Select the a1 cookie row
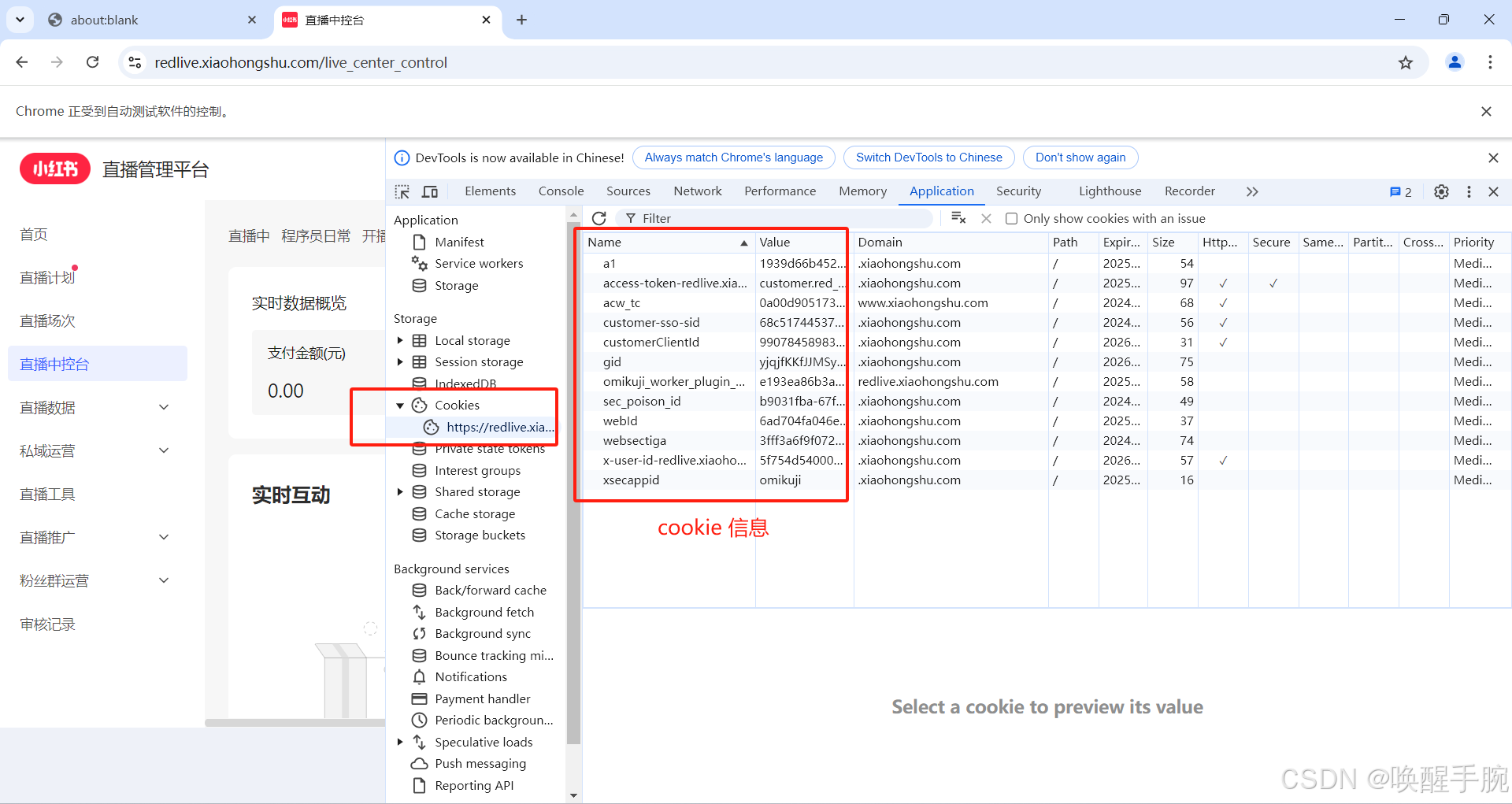 1046,263
